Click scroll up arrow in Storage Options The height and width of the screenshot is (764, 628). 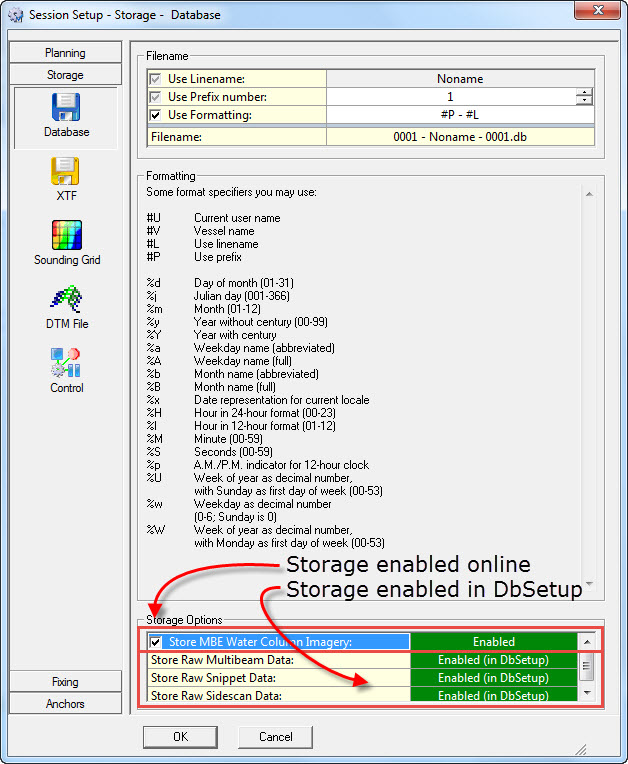tap(587, 642)
